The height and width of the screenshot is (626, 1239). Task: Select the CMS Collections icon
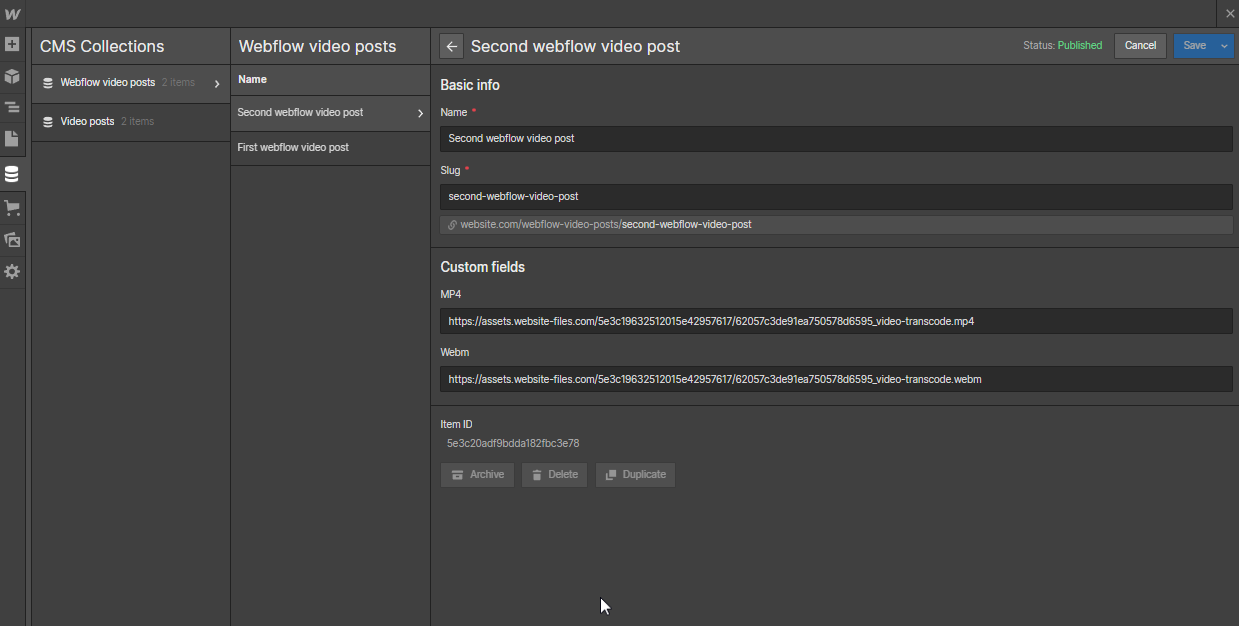(13, 173)
